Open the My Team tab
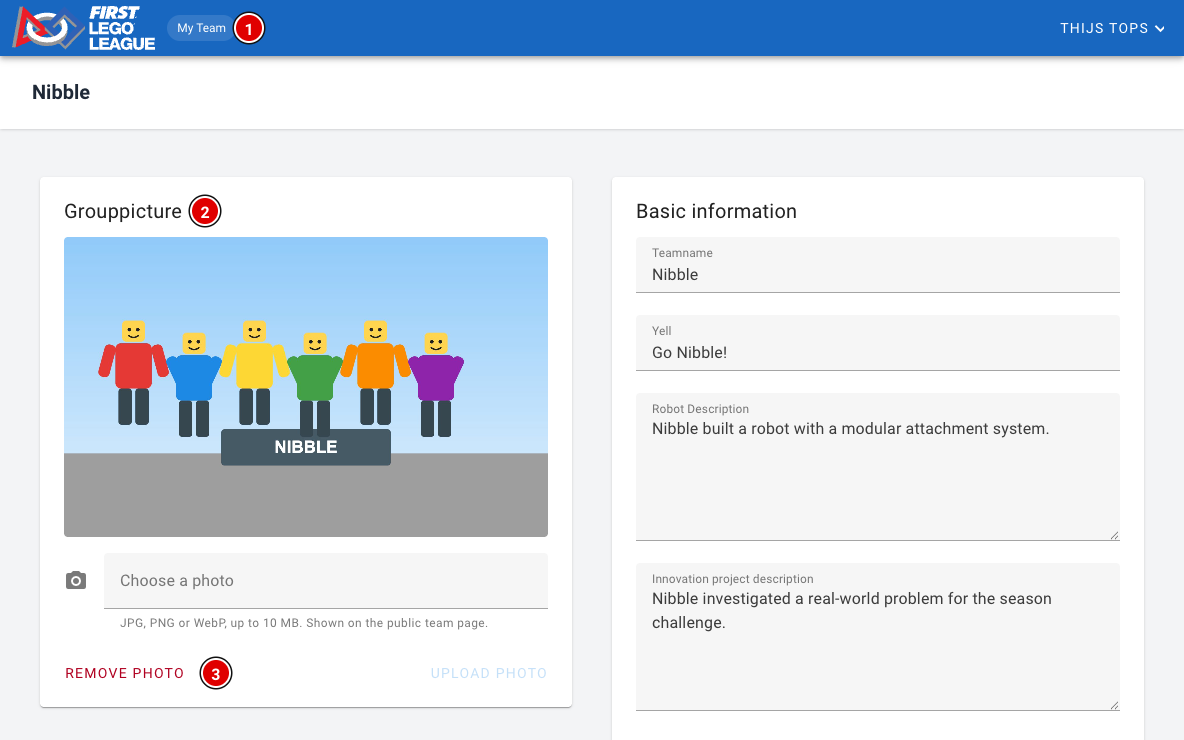 [201, 28]
